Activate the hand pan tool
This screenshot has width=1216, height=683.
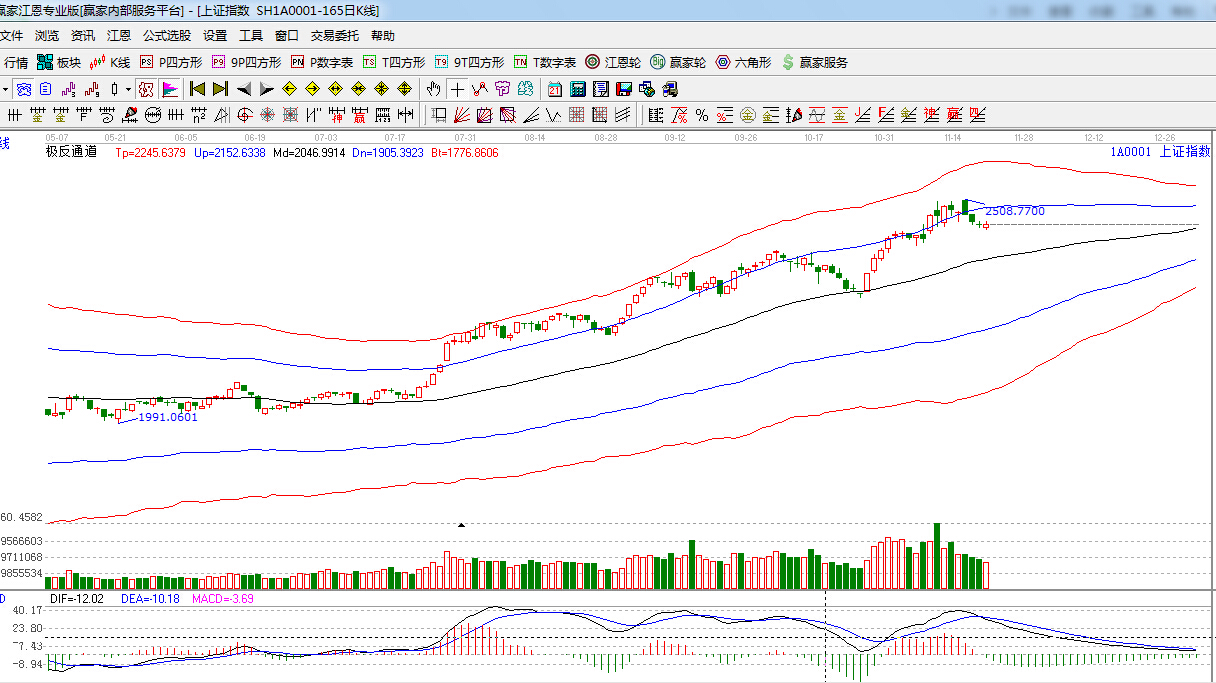tap(434, 88)
